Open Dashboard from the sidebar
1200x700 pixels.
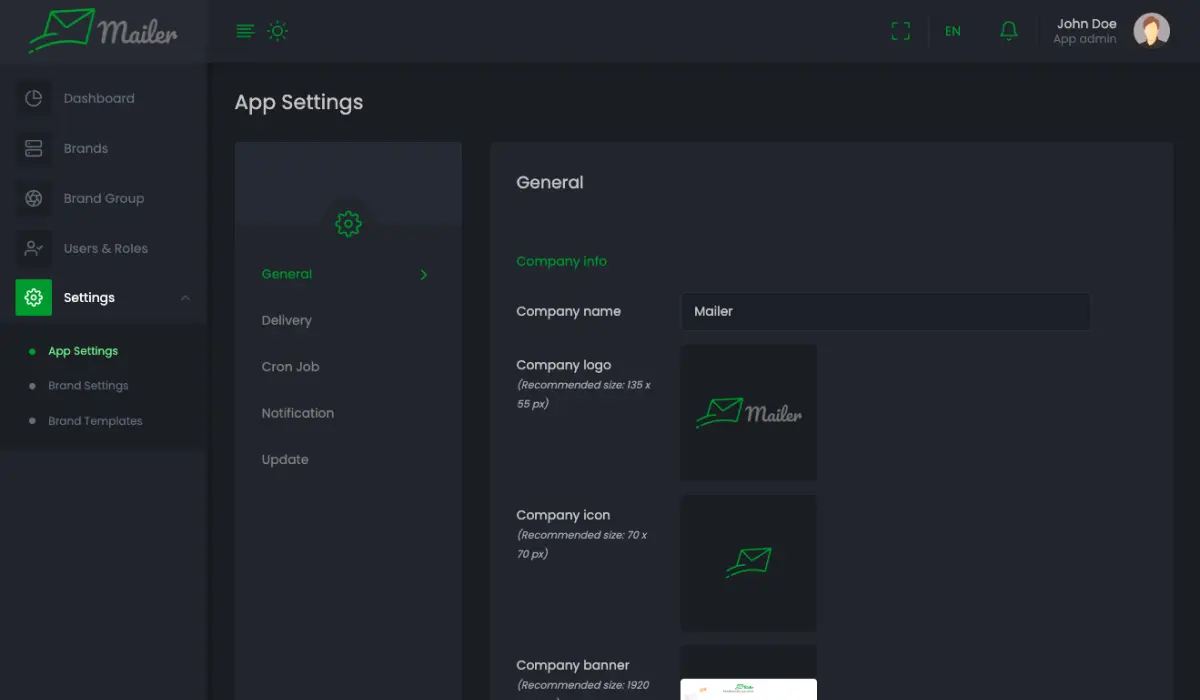[99, 98]
